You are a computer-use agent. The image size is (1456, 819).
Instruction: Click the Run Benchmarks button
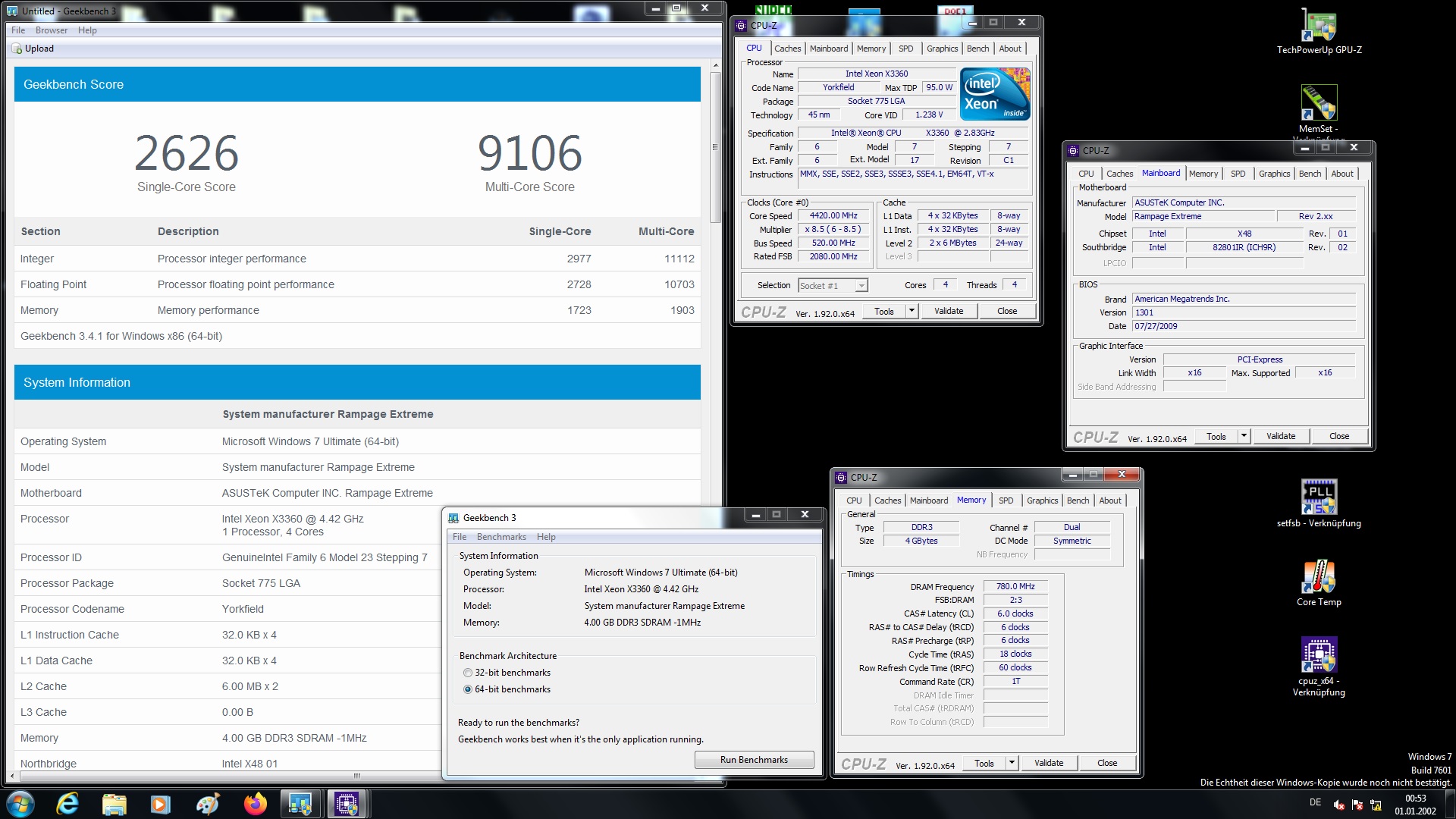click(754, 760)
